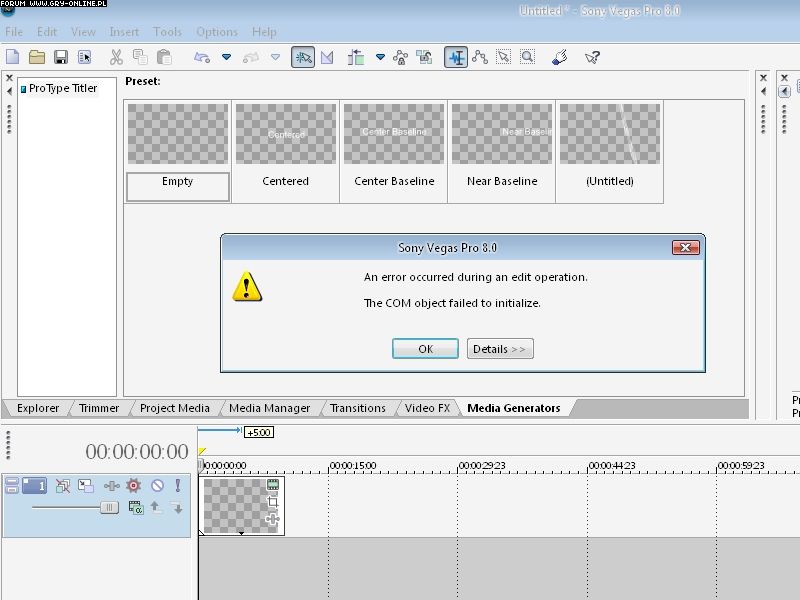
Task: Paste from clipboard using the toolbar
Action: [164, 57]
